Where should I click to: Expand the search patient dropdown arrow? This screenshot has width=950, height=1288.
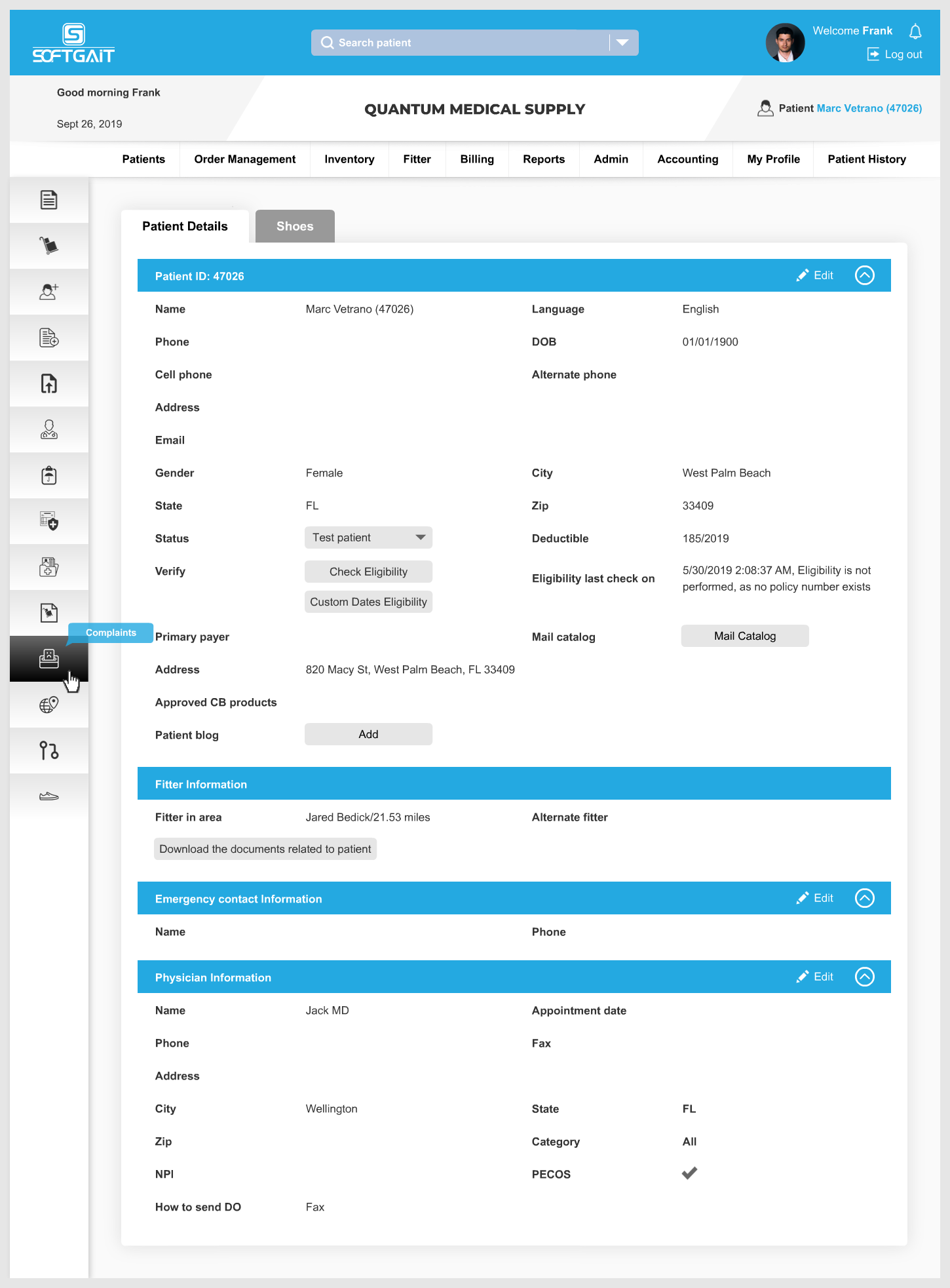click(622, 43)
